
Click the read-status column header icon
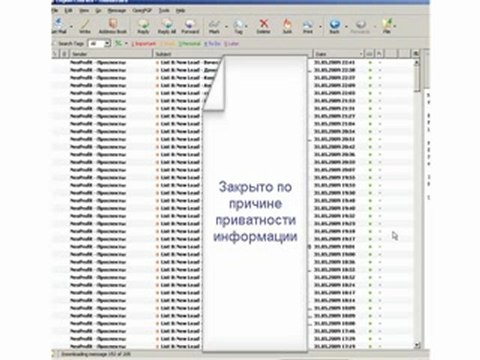370,54
